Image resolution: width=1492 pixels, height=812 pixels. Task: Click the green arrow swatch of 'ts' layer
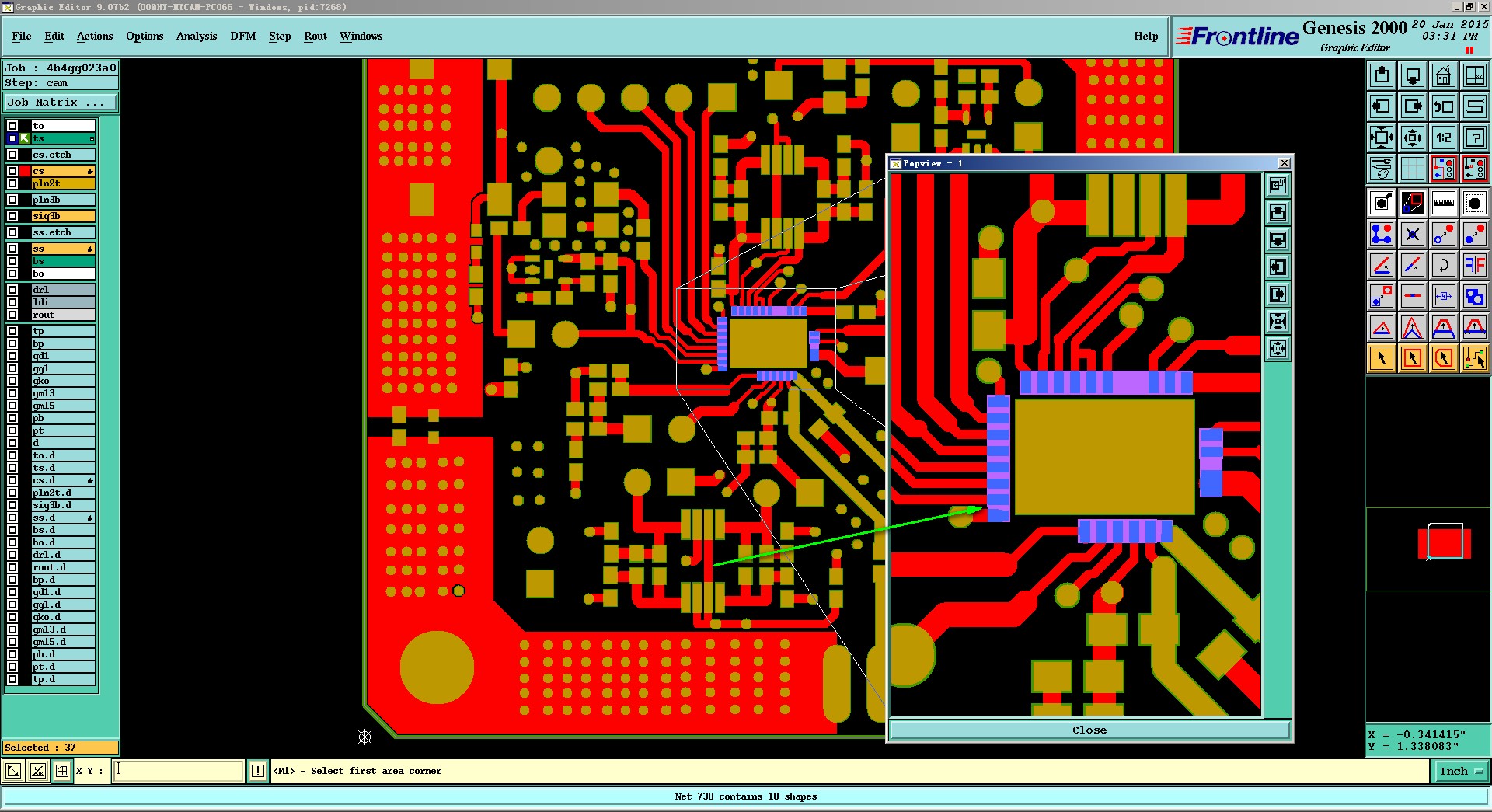click(25, 138)
